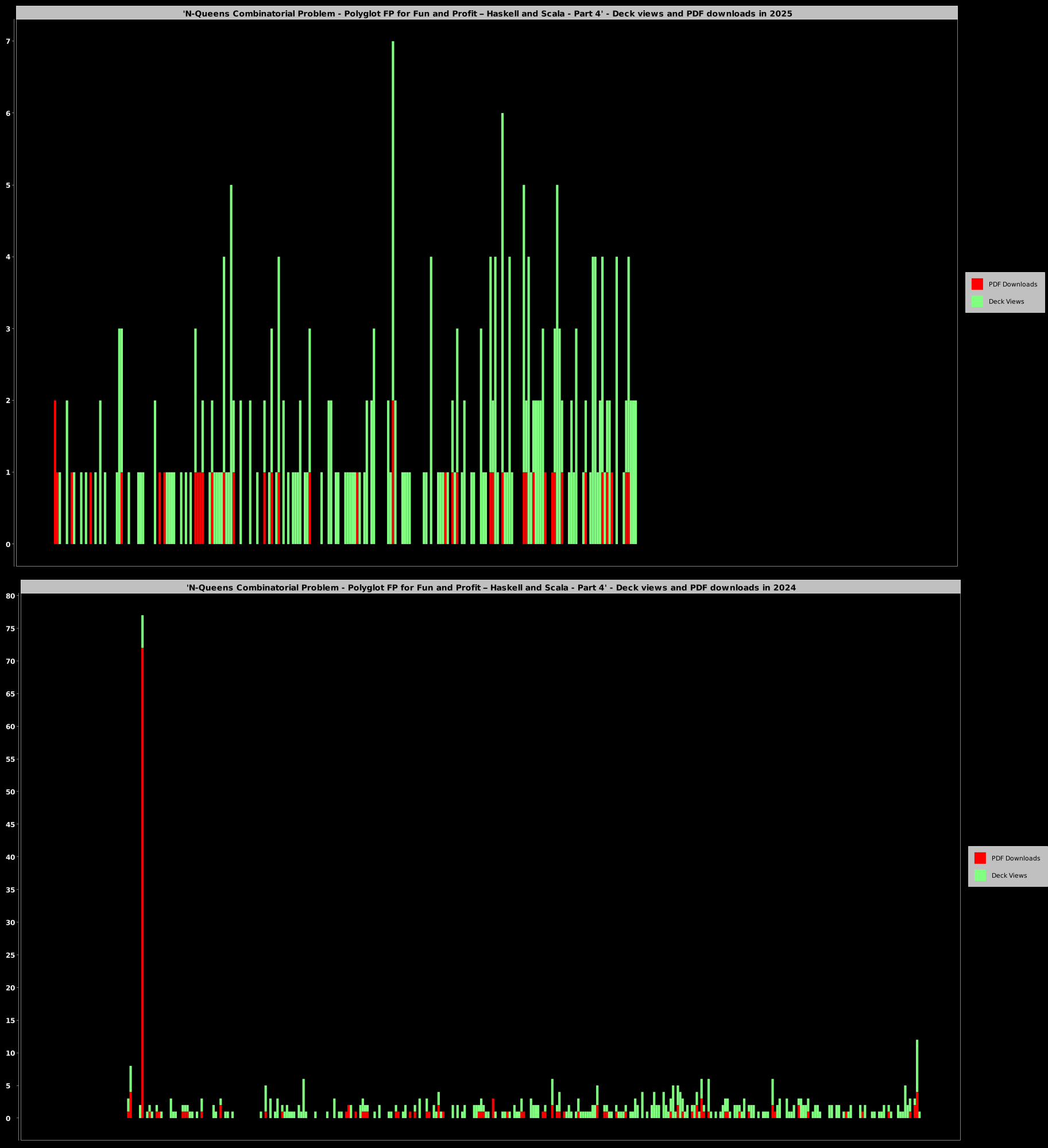Select the Deck Views label in 2024 legend
Viewport: 1048px width, 1148px height.
click(1009, 875)
